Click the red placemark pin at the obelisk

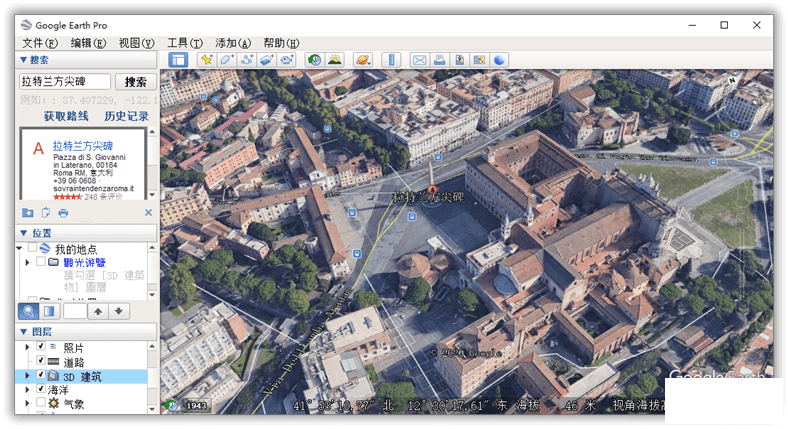(432, 189)
